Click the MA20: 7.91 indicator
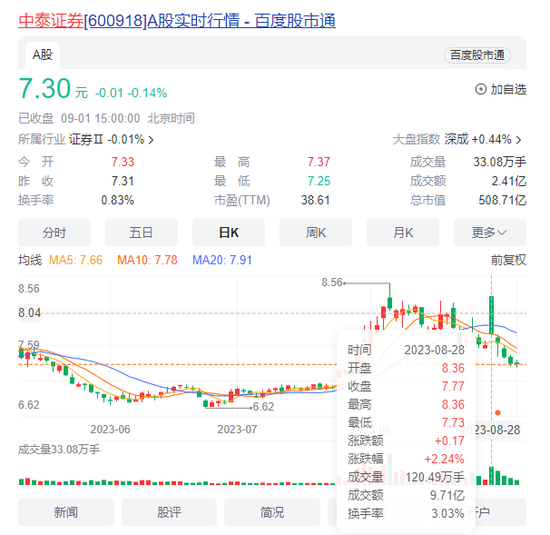This screenshot has height=535, width=550. [x=222, y=260]
